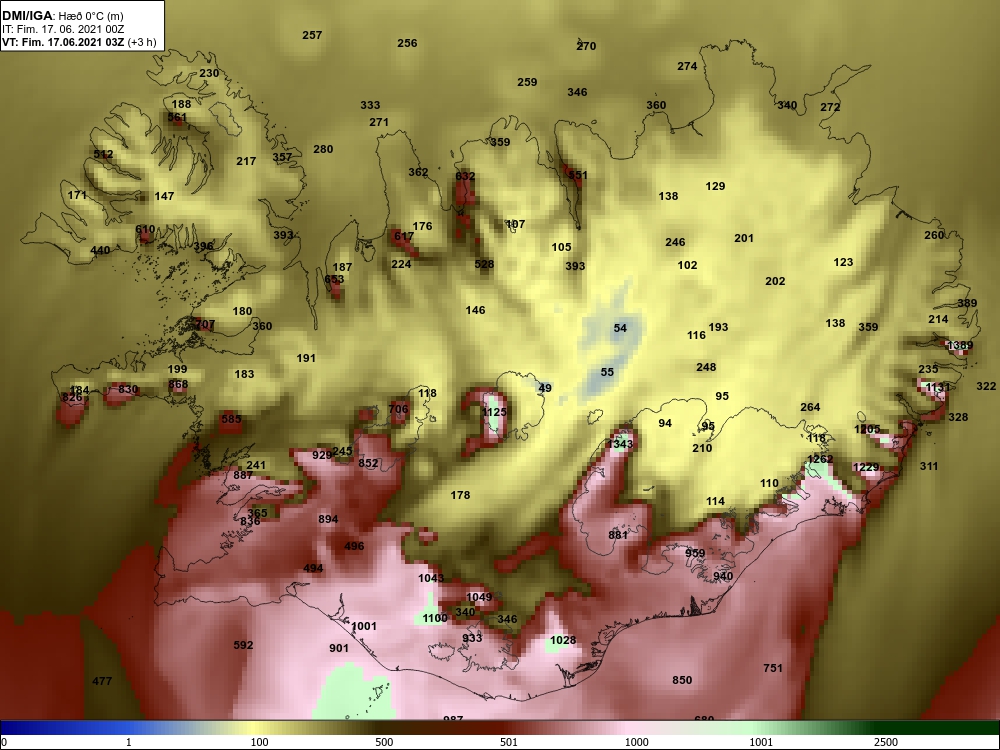Click the map value '274'

tap(687, 66)
